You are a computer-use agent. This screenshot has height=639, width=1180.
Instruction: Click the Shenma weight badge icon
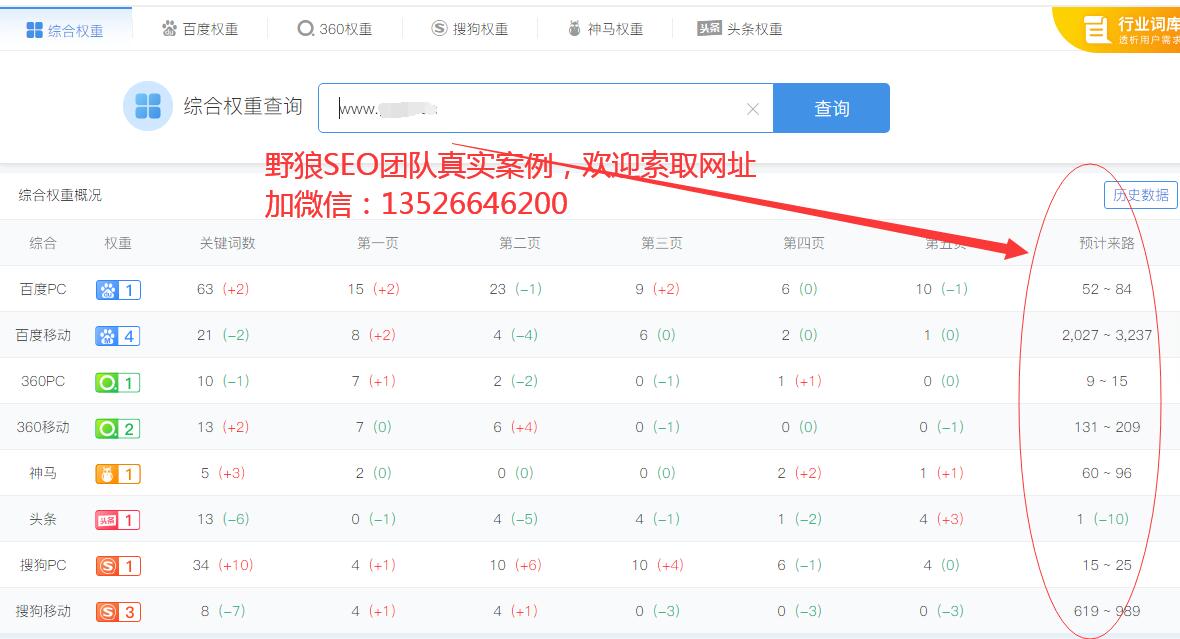click(118, 474)
